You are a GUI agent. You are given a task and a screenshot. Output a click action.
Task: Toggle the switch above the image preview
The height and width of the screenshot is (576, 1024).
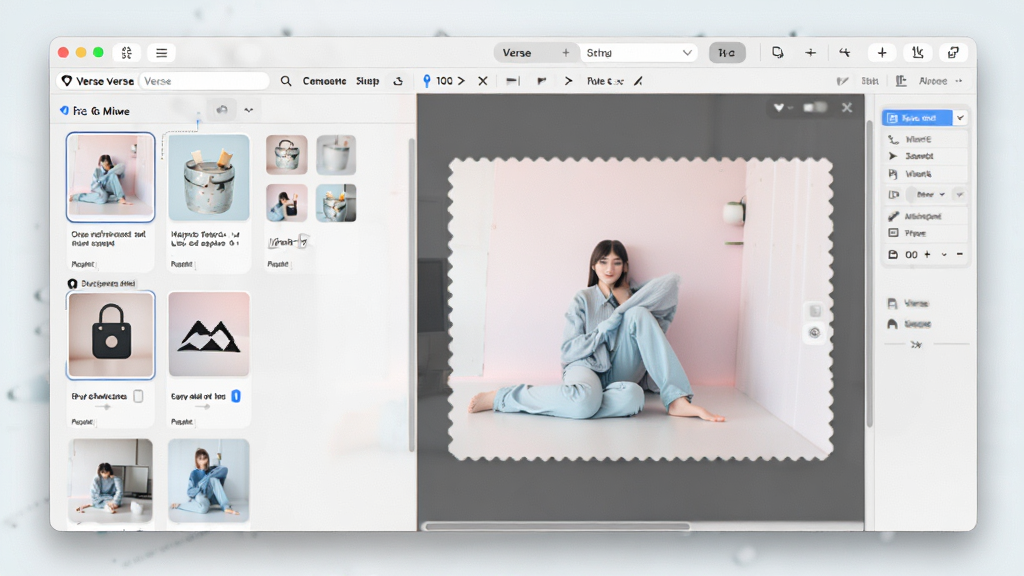pyautogui.click(x=815, y=108)
